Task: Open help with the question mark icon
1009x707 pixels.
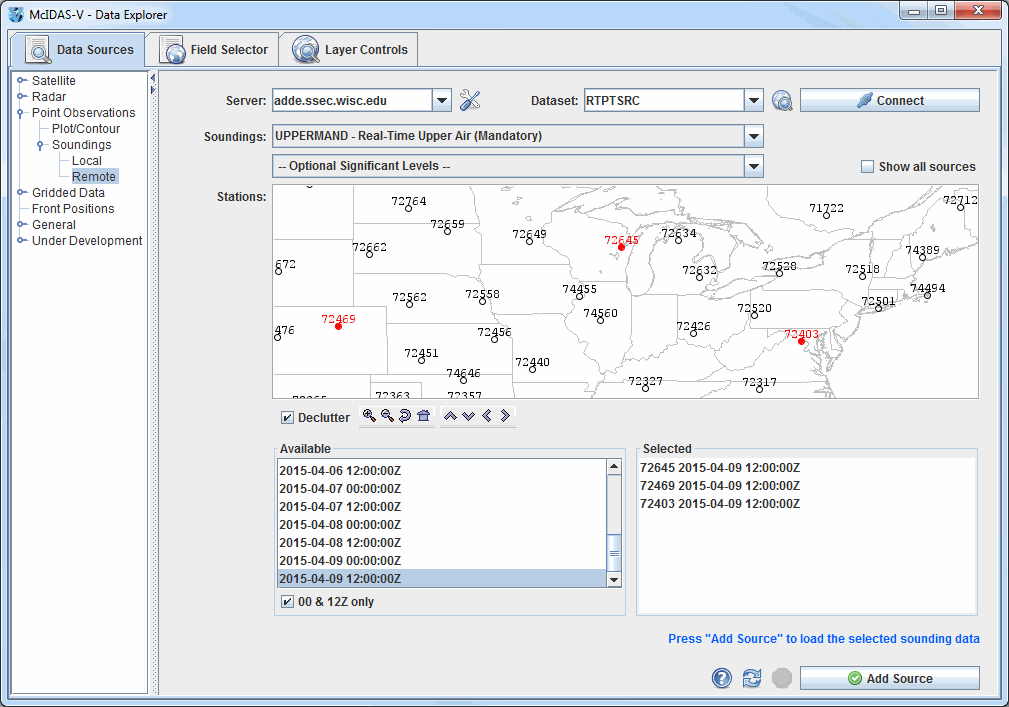Action: point(722,678)
